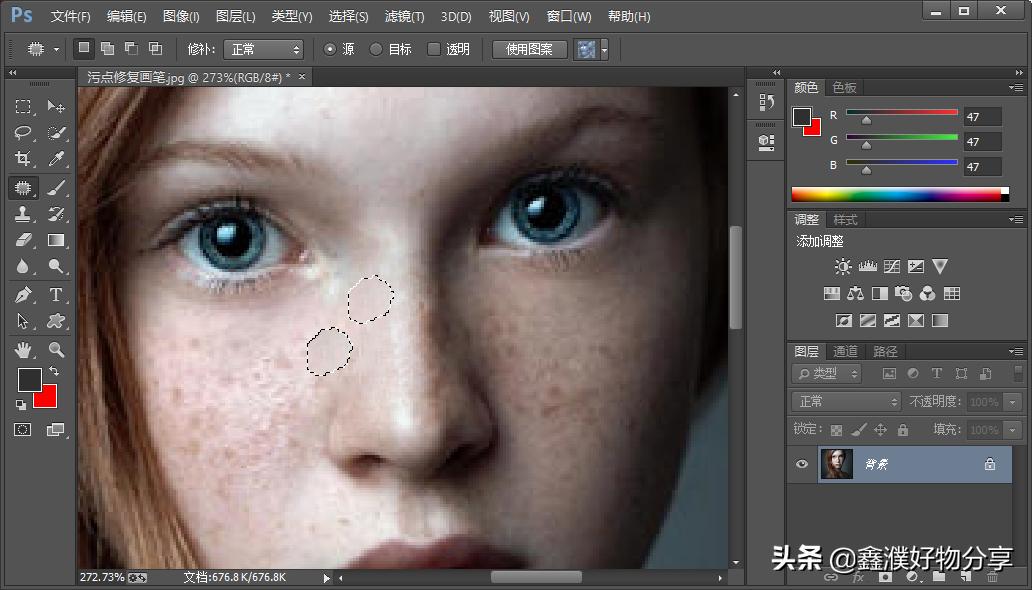
Task: Enable the 透明 (Transparent) checkbox
Action: pyautogui.click(x=434, y=49)
